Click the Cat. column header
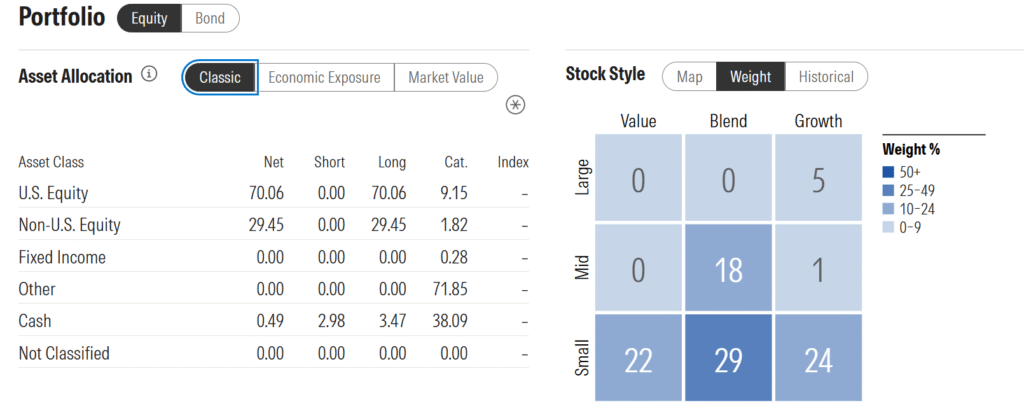This screenshot has width=1024, height=420. pos(456,162)
